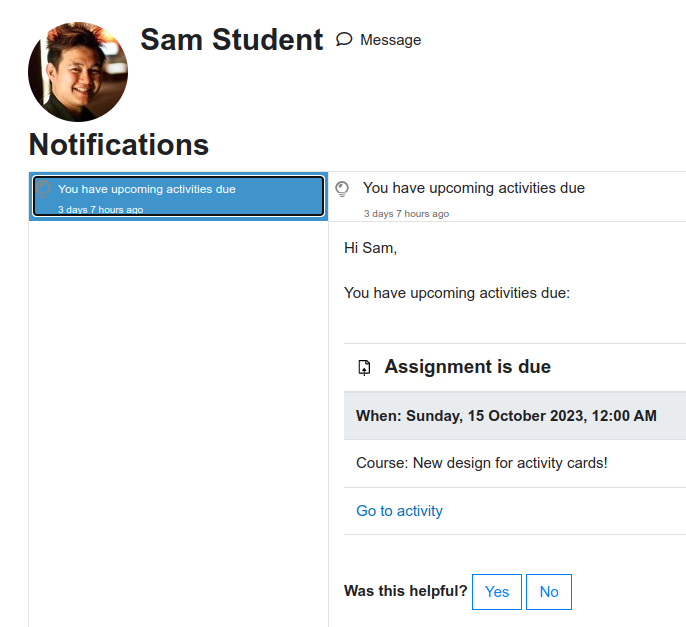Image resolution: width=686 pixels, height=627 pixels.
Task: Click the lightbulb icon in selected notification
Action: click(x=43, y=189)
